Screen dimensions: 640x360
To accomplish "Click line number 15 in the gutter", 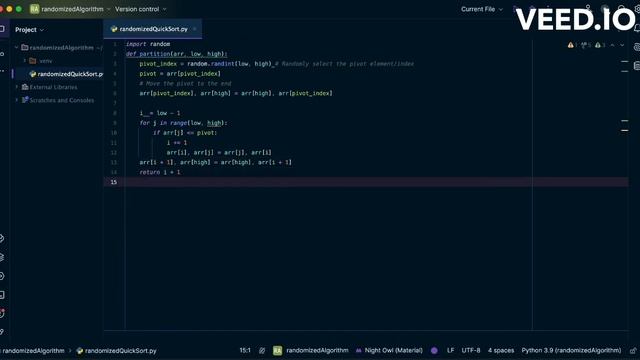I will (113, 182).
